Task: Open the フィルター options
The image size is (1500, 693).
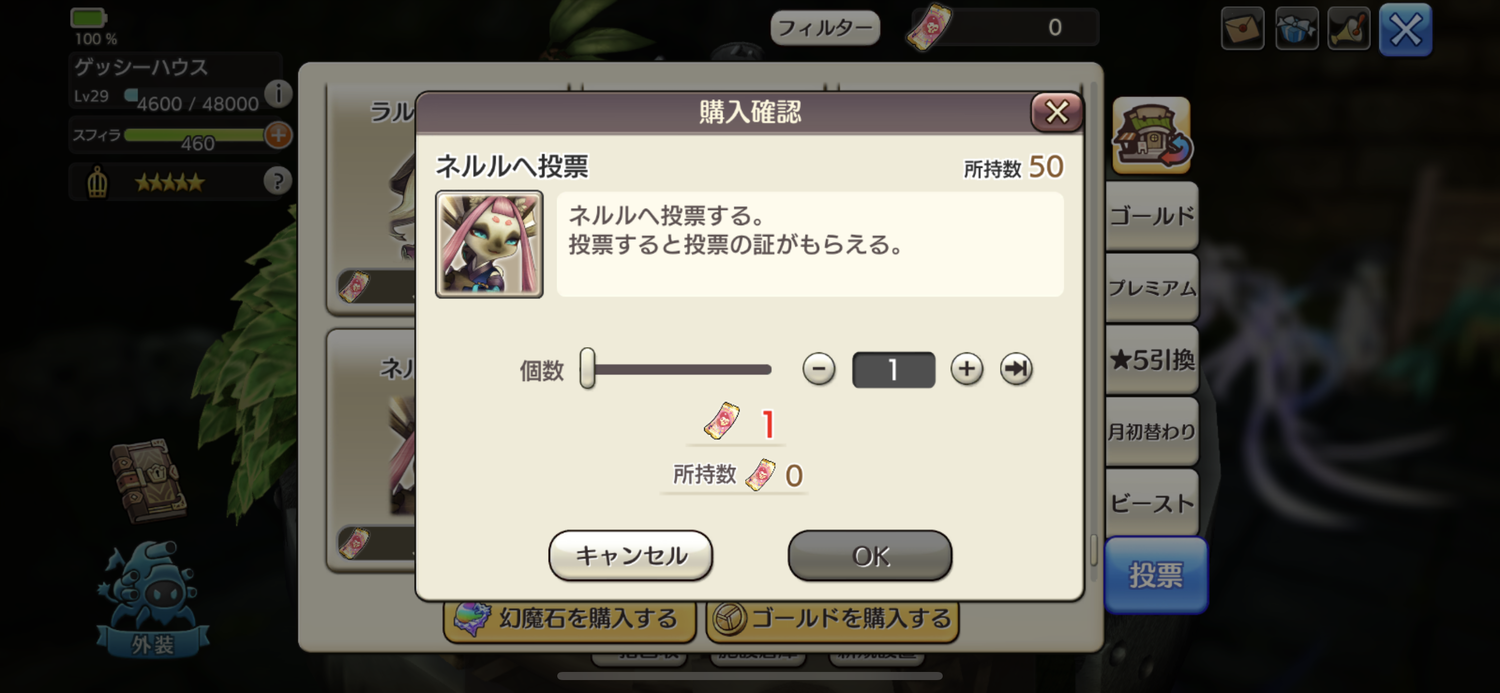Action: [x=825, y=27]
